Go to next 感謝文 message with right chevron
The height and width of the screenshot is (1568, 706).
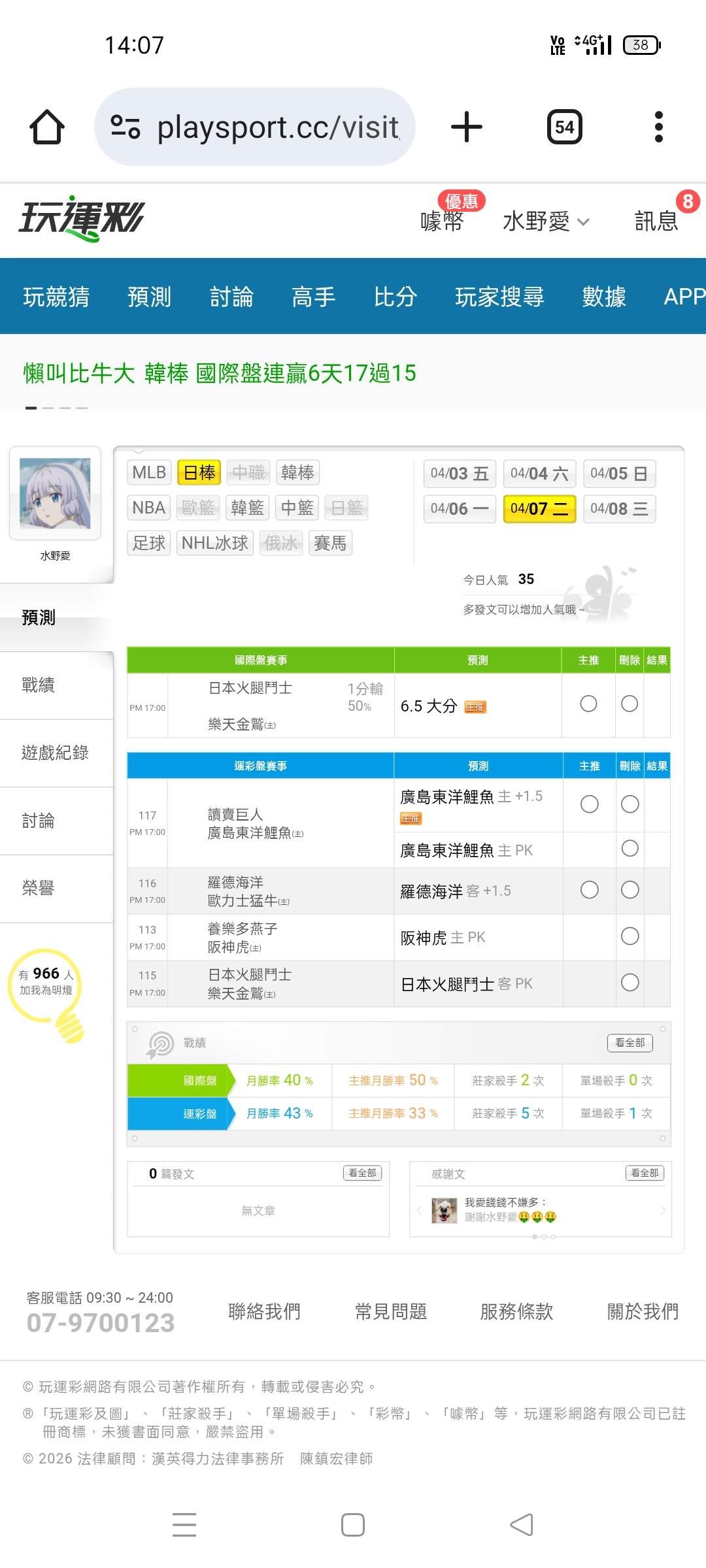click(x=662, y=1211)
